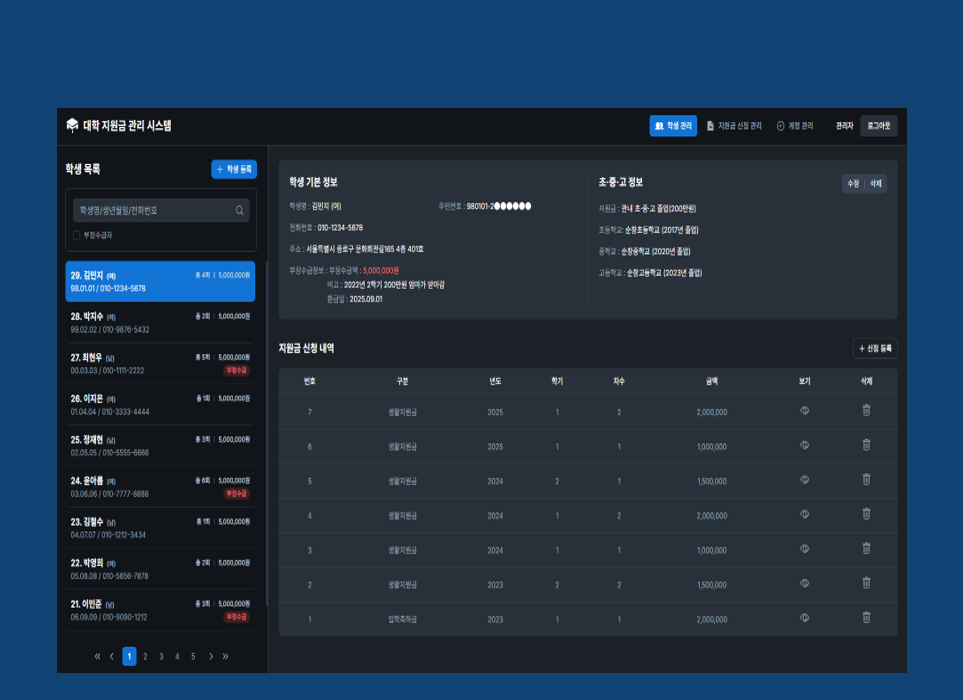Click the graduation cap logo icon

[72, 125]
